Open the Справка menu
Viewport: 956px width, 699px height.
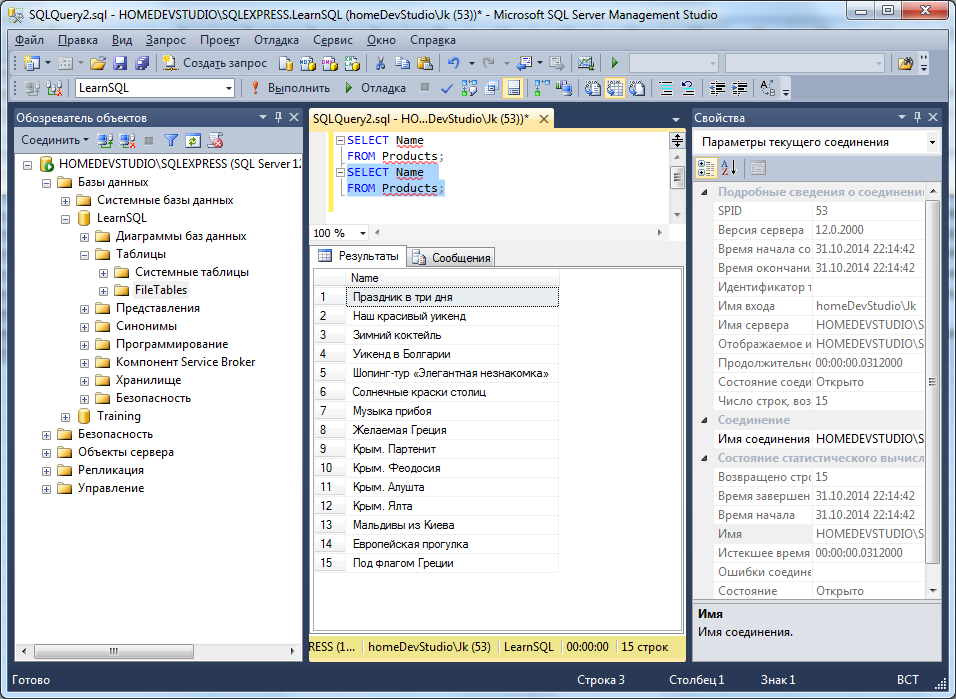[x=433, y=40]
